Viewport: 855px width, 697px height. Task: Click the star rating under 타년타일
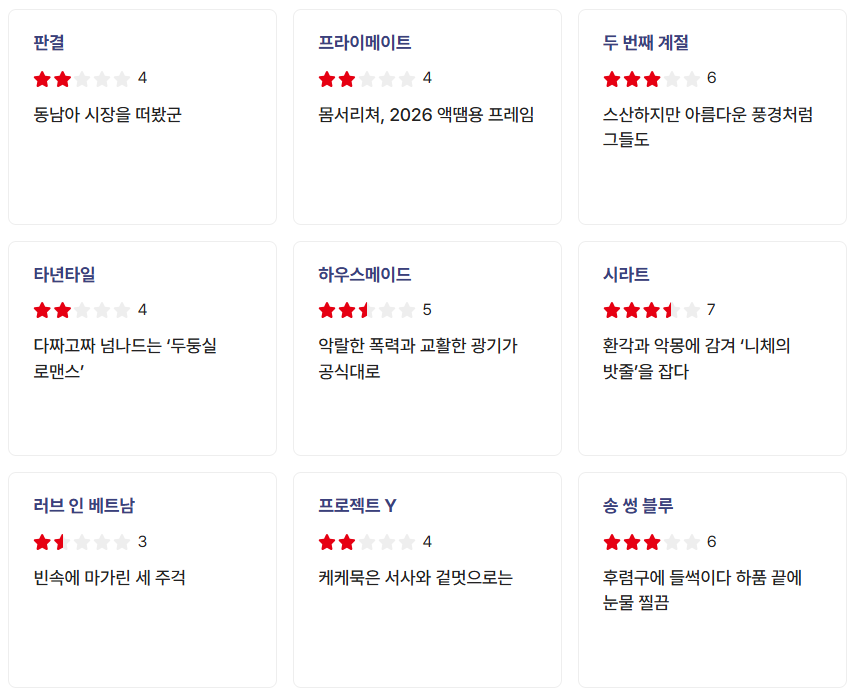pos(82,310)
